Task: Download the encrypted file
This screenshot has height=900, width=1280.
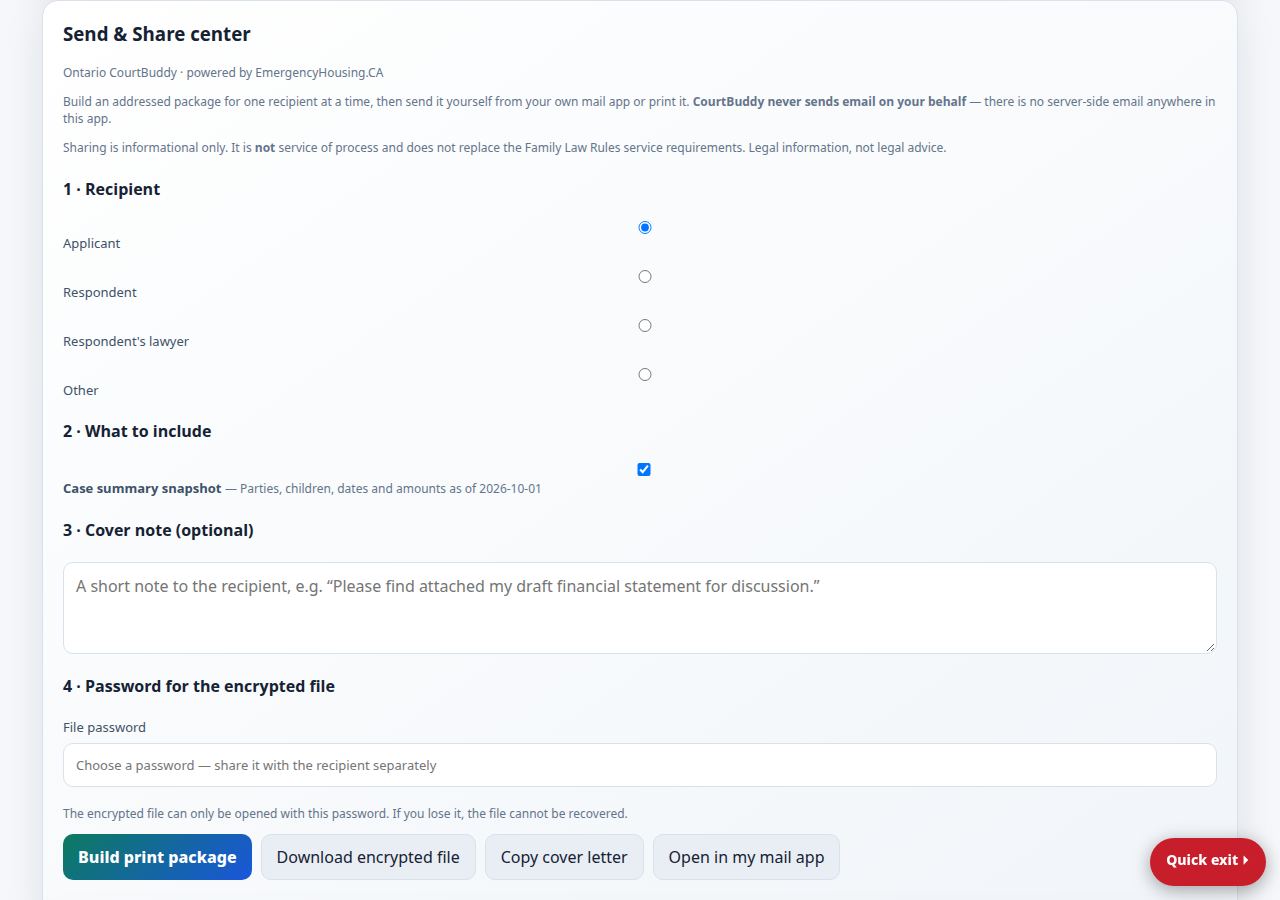Action: (x=368, y=857)
